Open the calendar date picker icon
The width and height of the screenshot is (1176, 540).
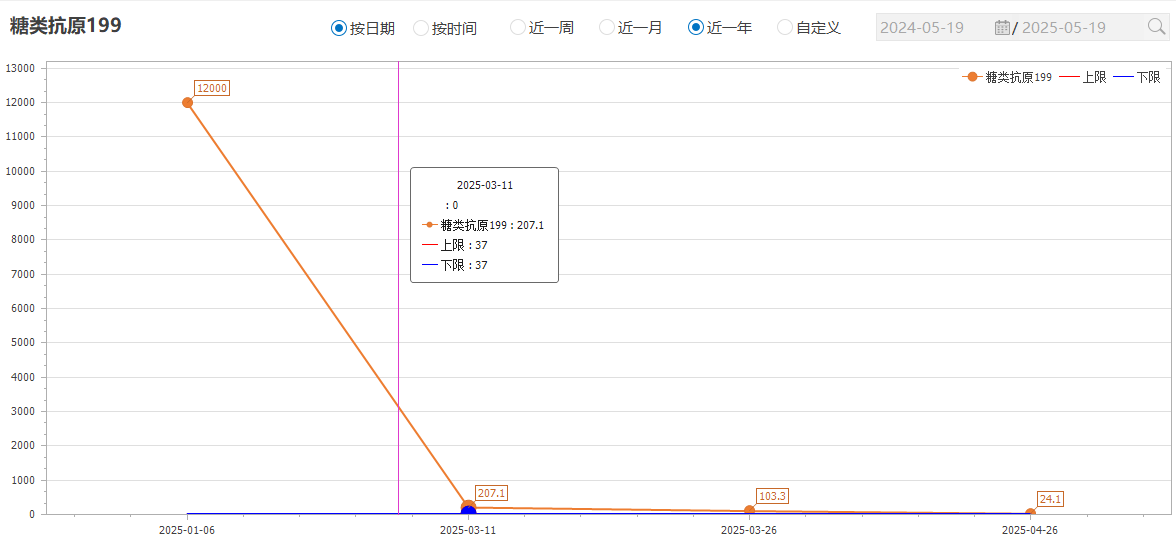coord(1003,28)
